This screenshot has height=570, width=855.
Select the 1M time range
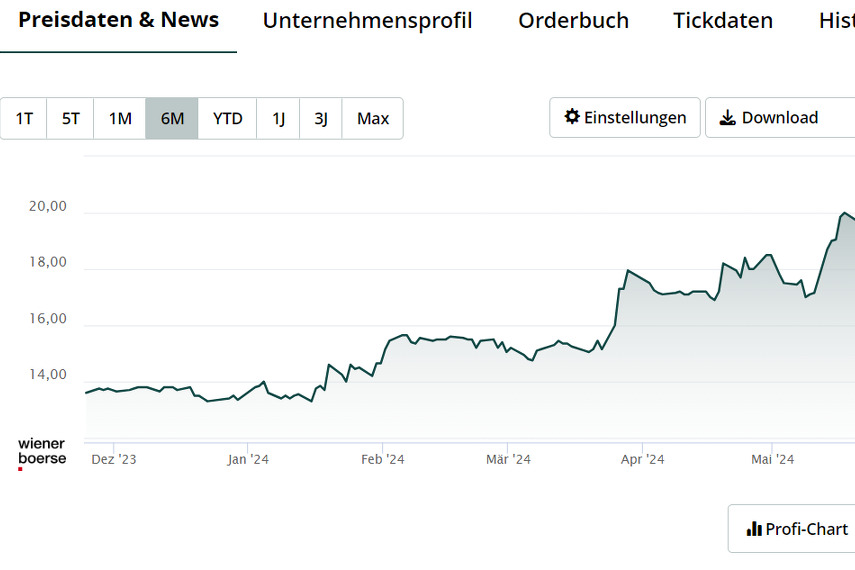[120, 118]
